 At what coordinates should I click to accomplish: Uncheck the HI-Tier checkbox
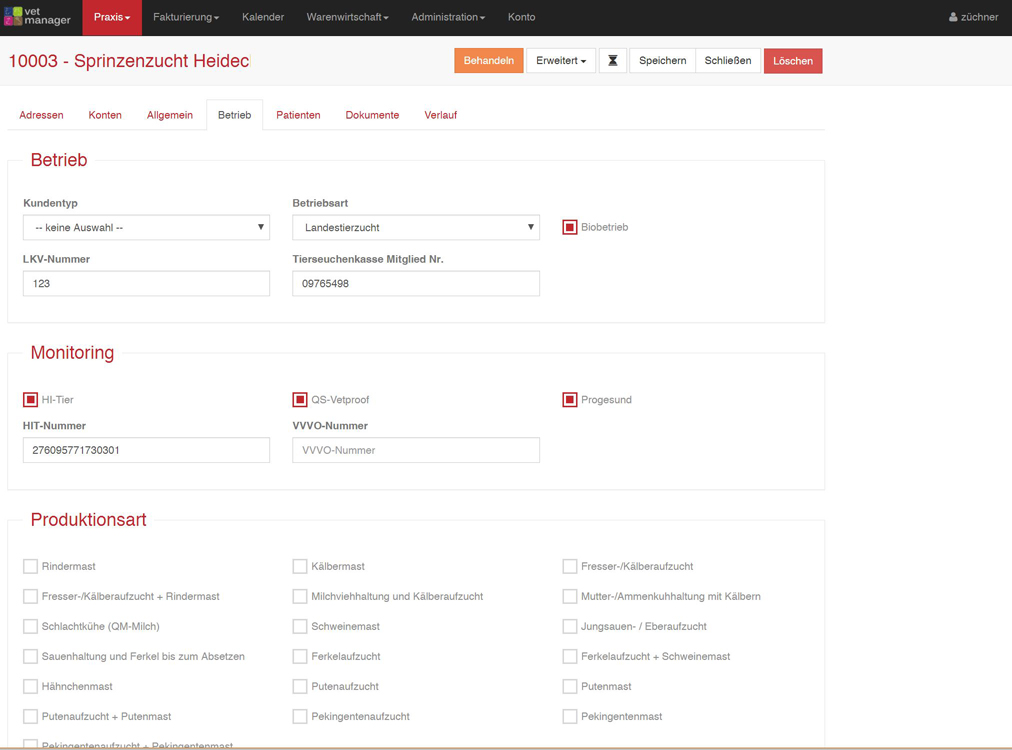point(31,400)
